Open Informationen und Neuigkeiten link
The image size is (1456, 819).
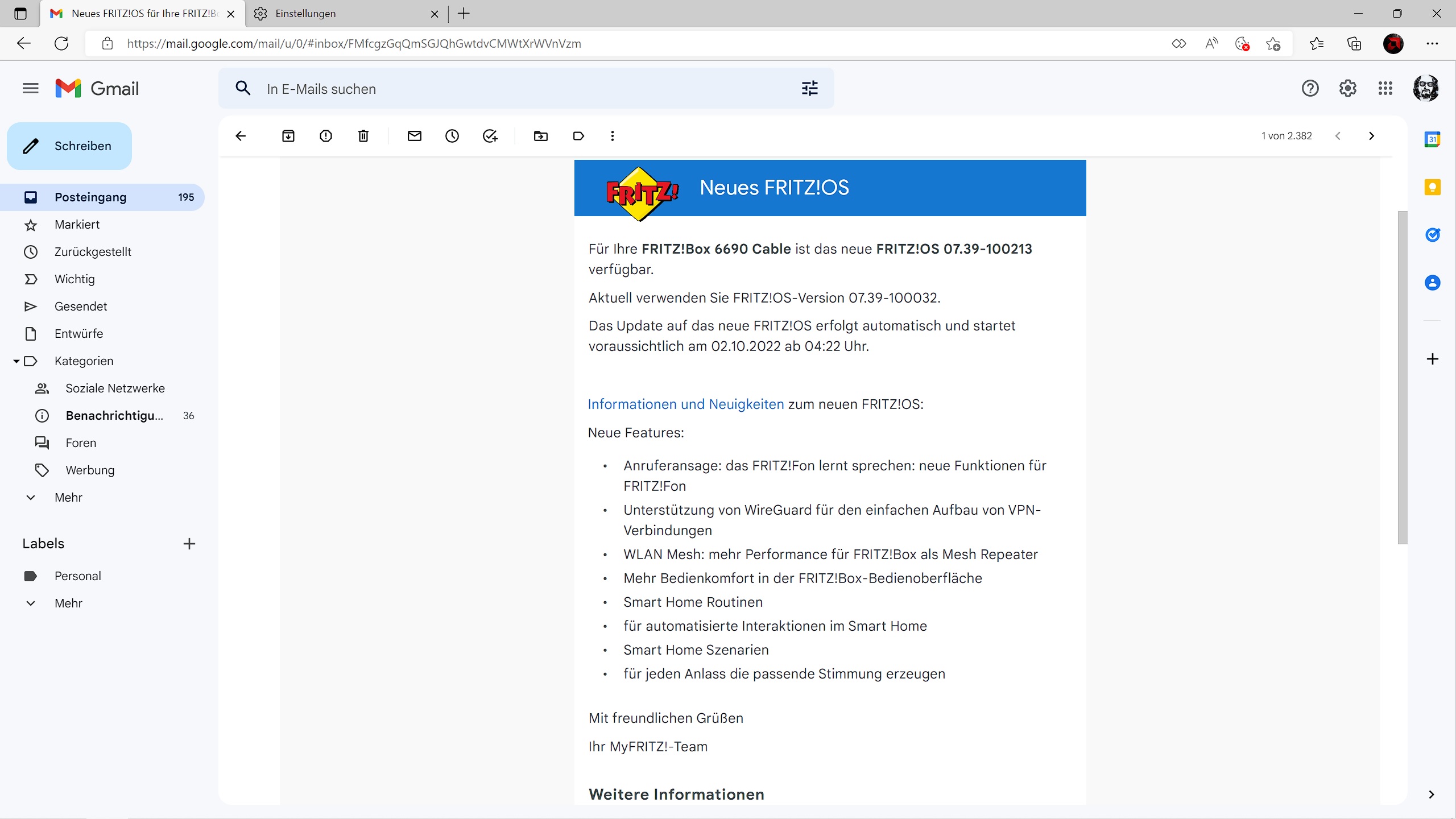pyautogui.click(x=685, y=404)
